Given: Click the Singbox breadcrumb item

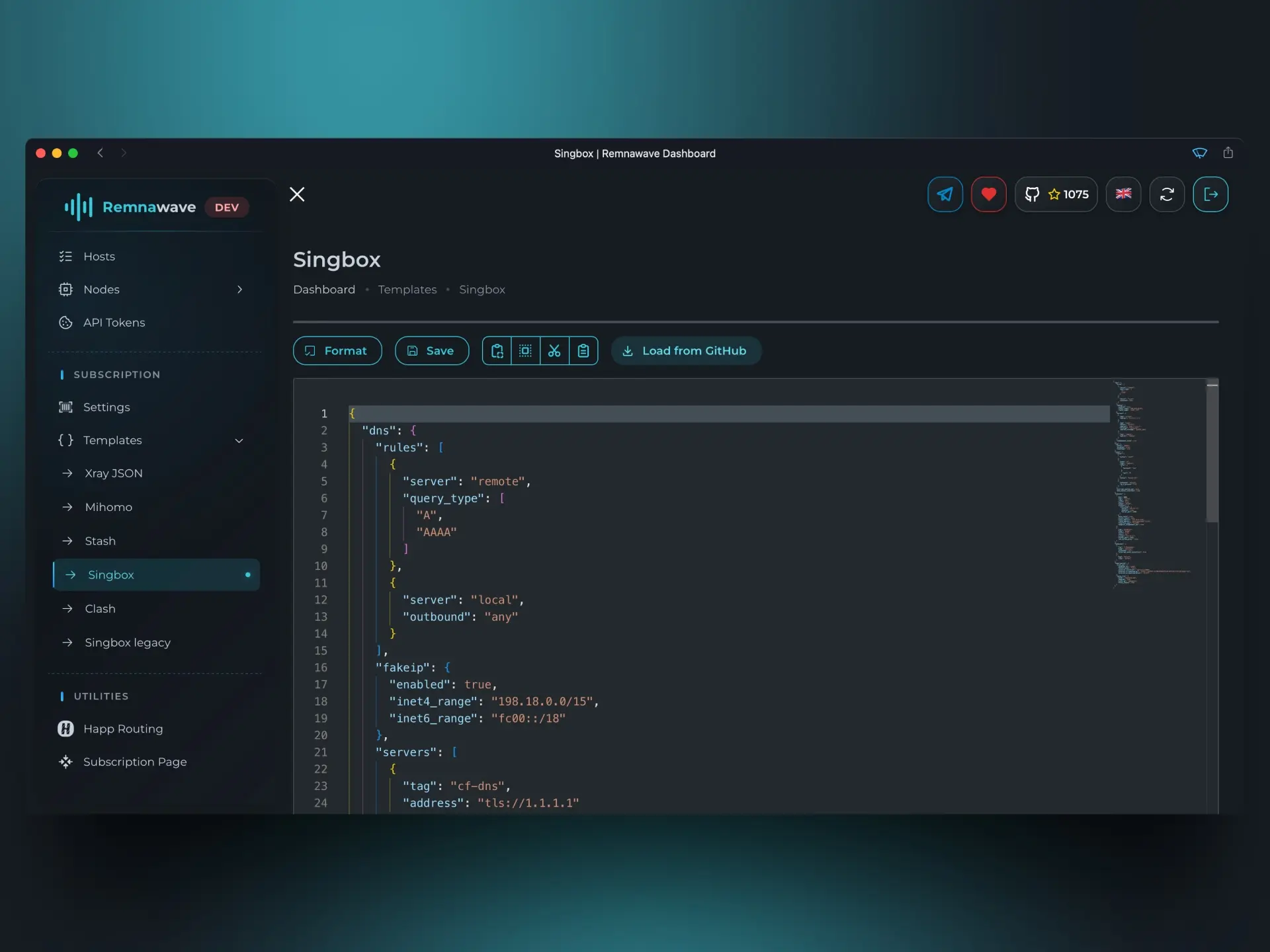Looking at the screenshot, I should tap(482, 290).
